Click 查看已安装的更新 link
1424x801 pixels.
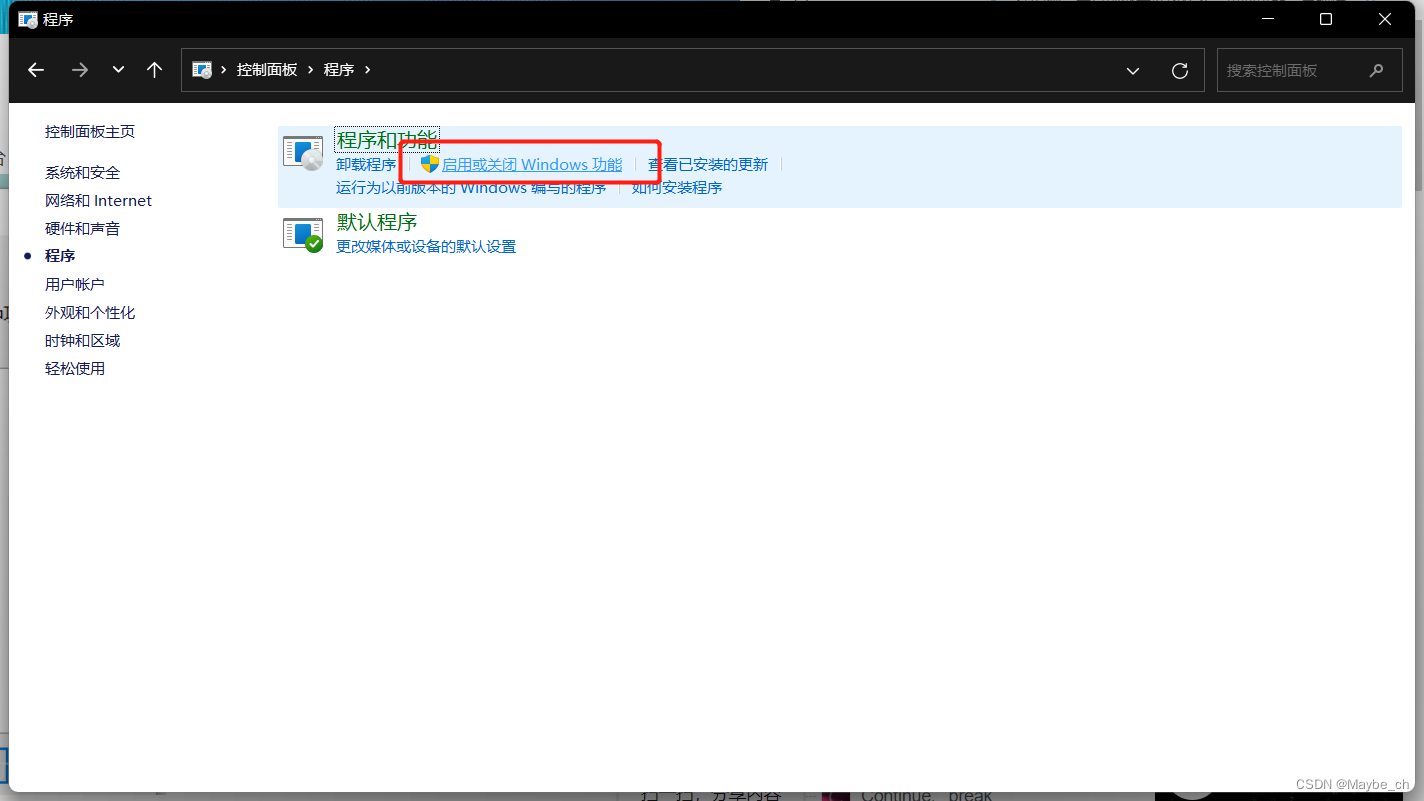(708, 165)
